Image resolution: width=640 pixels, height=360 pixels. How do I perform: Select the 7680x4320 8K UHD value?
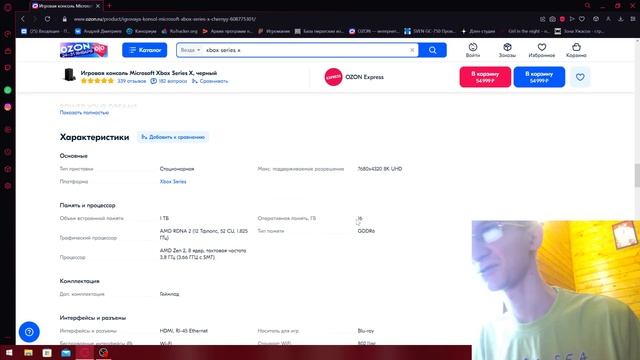pos(380,169)
